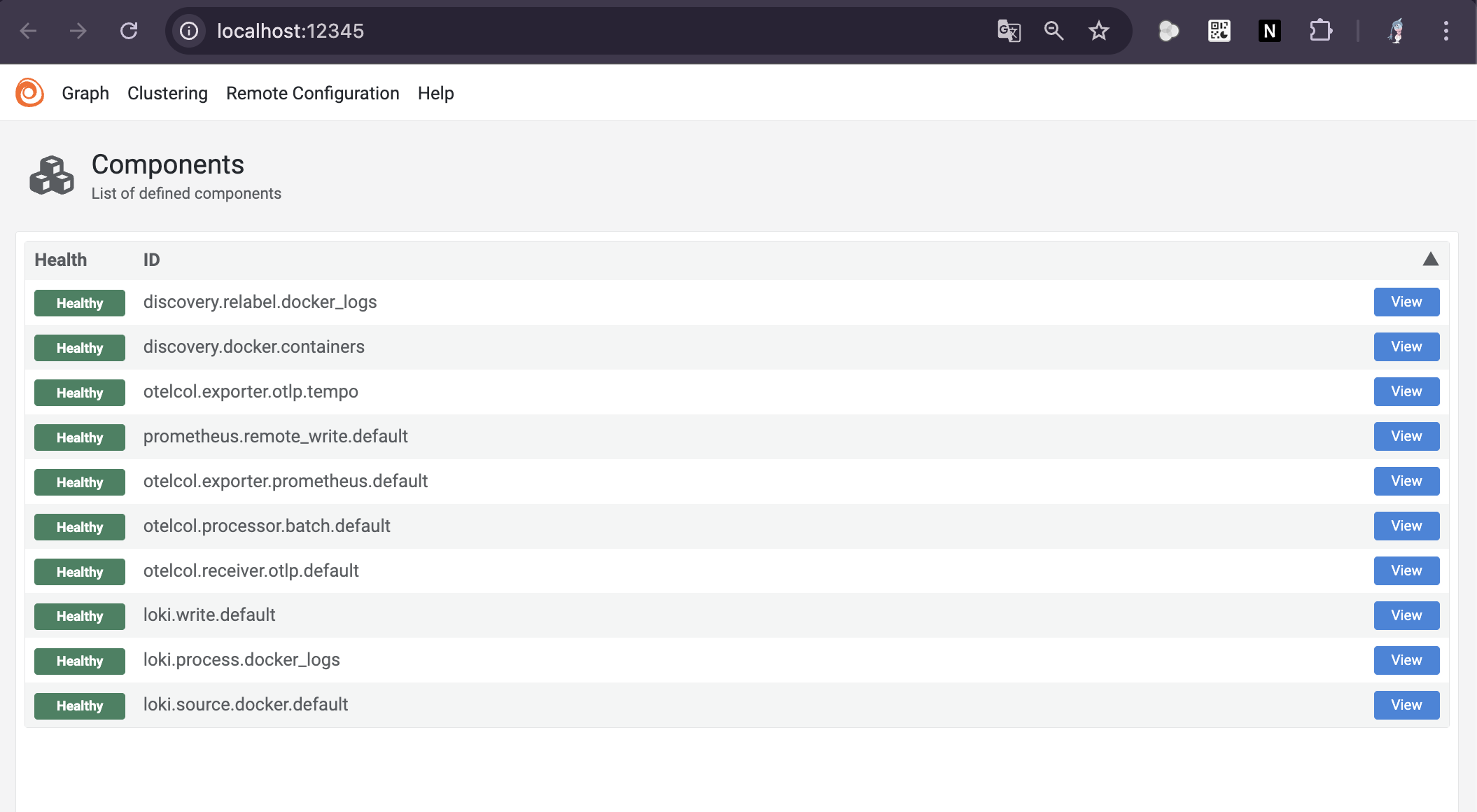Open the browser extensions puzzle icon

pos(1320,31)
